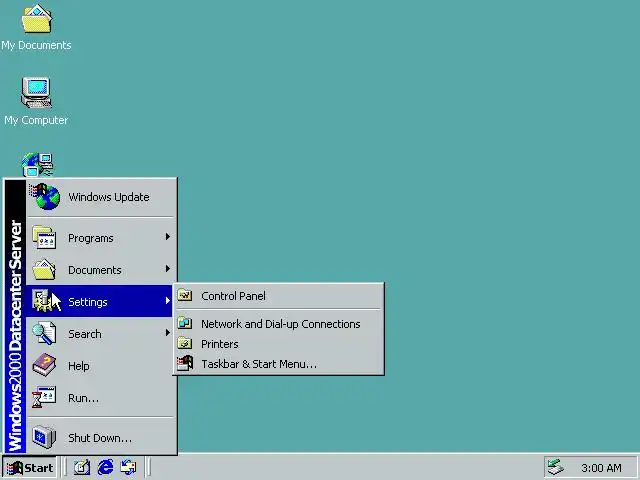
Task: Click the Shut Down monitor icon
Action: tap(44, 437)
